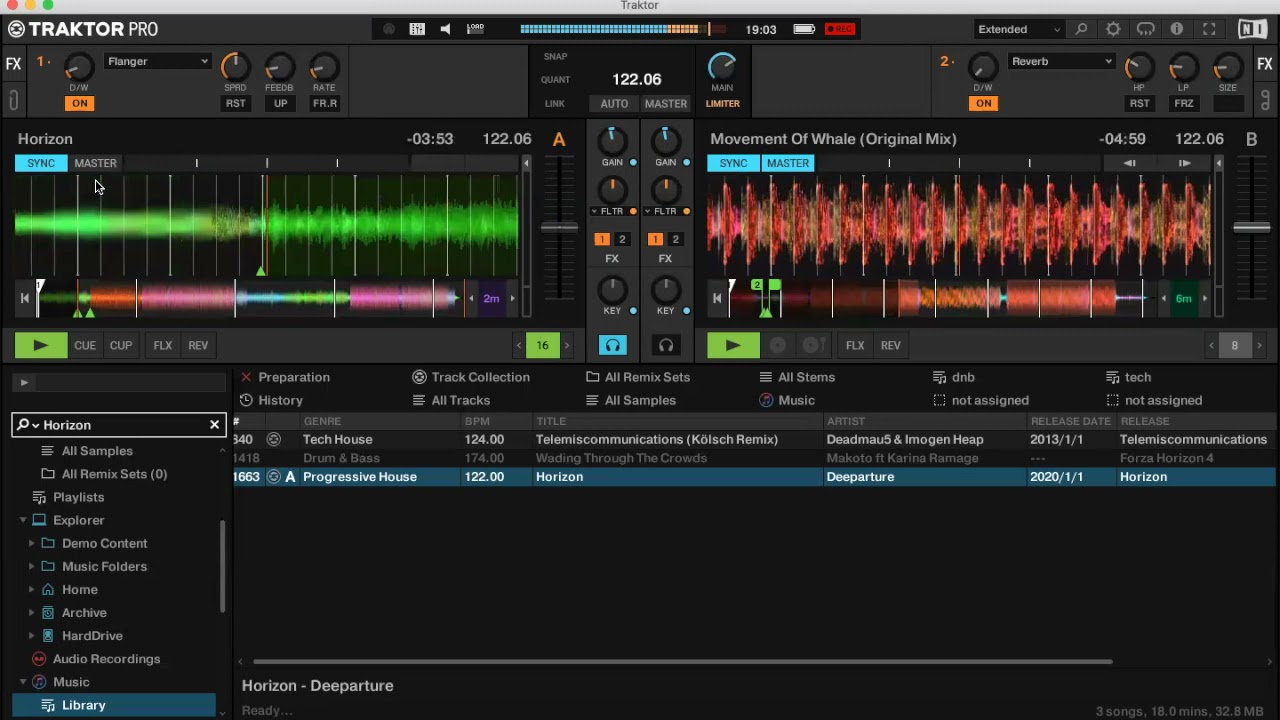This screenshot has height=720, width=1280.
Task: Clear the Horizon search with X
Action: point(214,425)
